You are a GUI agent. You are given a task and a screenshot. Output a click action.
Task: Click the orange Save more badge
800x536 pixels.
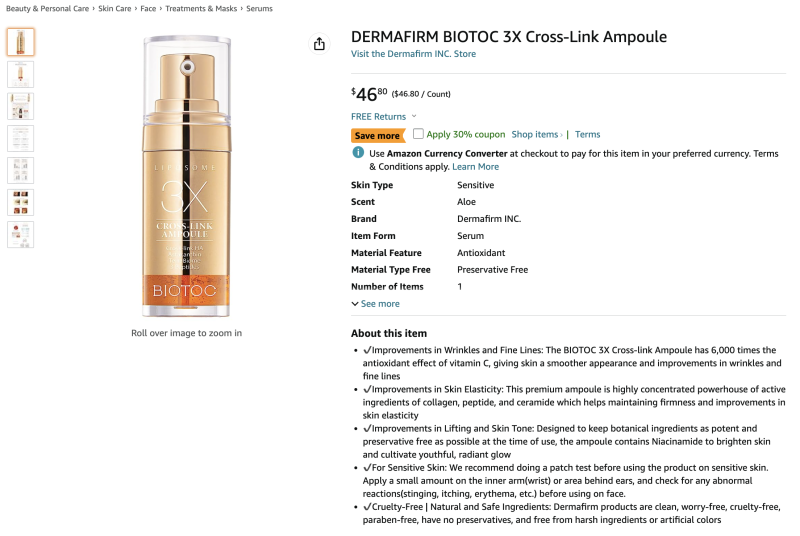coord(378,135)
